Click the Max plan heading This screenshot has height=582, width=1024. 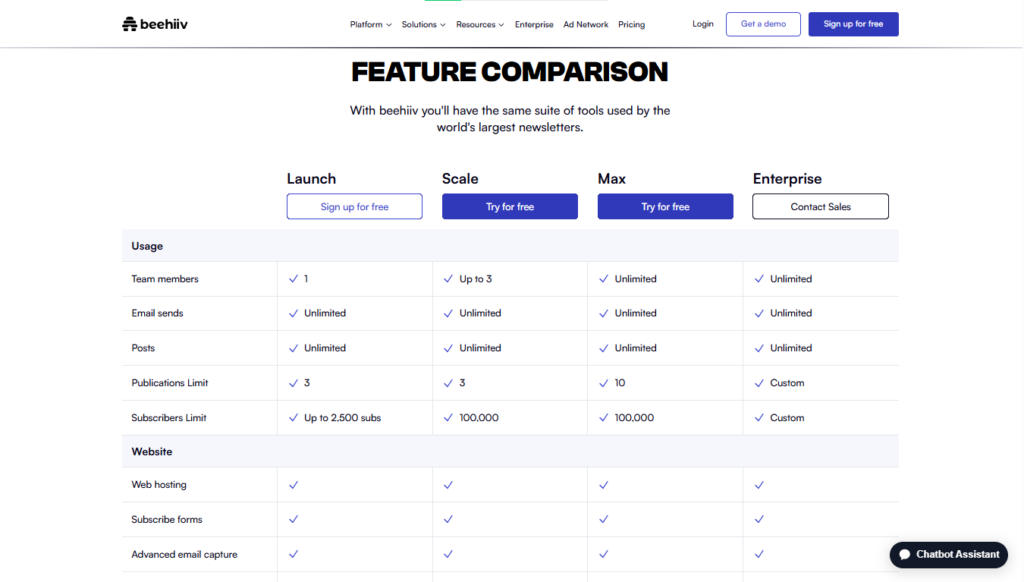point(611,178)
